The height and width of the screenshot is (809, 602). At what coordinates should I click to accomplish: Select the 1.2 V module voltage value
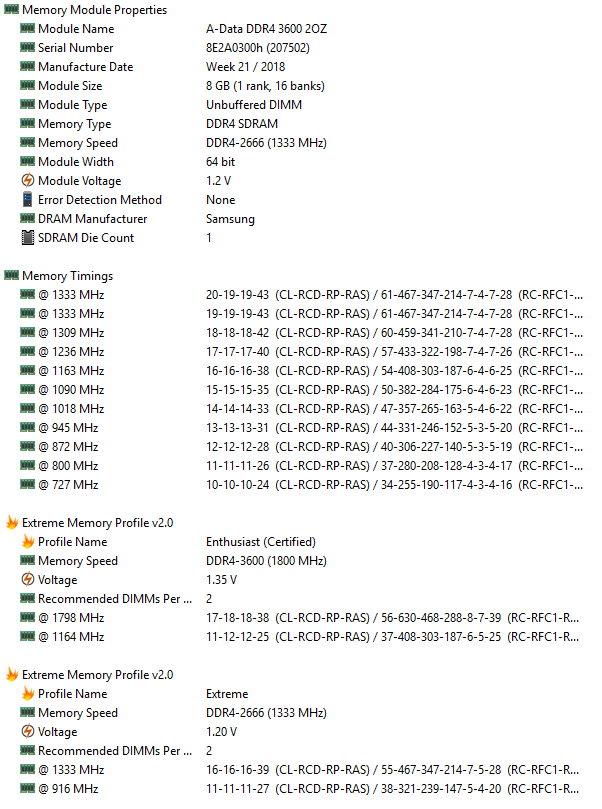(x=218, y=181)
